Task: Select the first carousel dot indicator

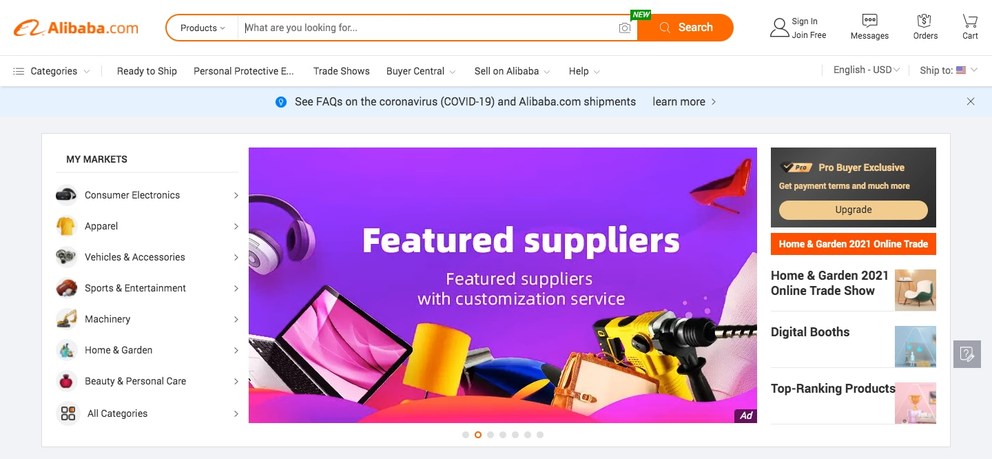Action: 466,435
